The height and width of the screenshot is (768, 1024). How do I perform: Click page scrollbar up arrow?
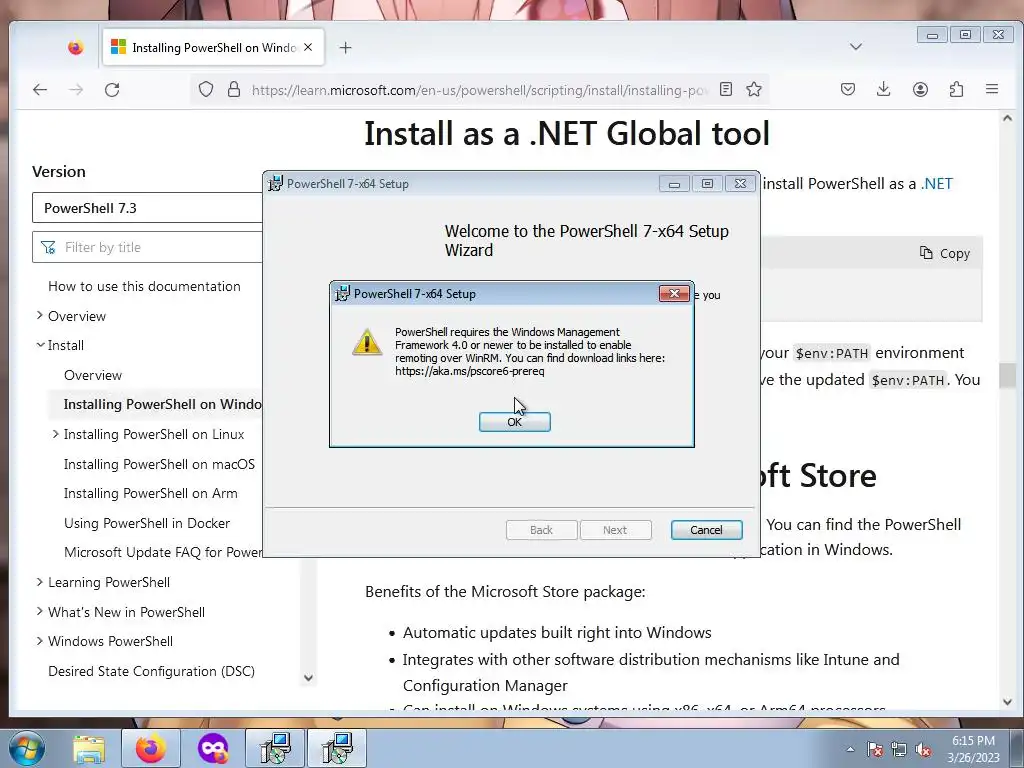pos(1007,118)
